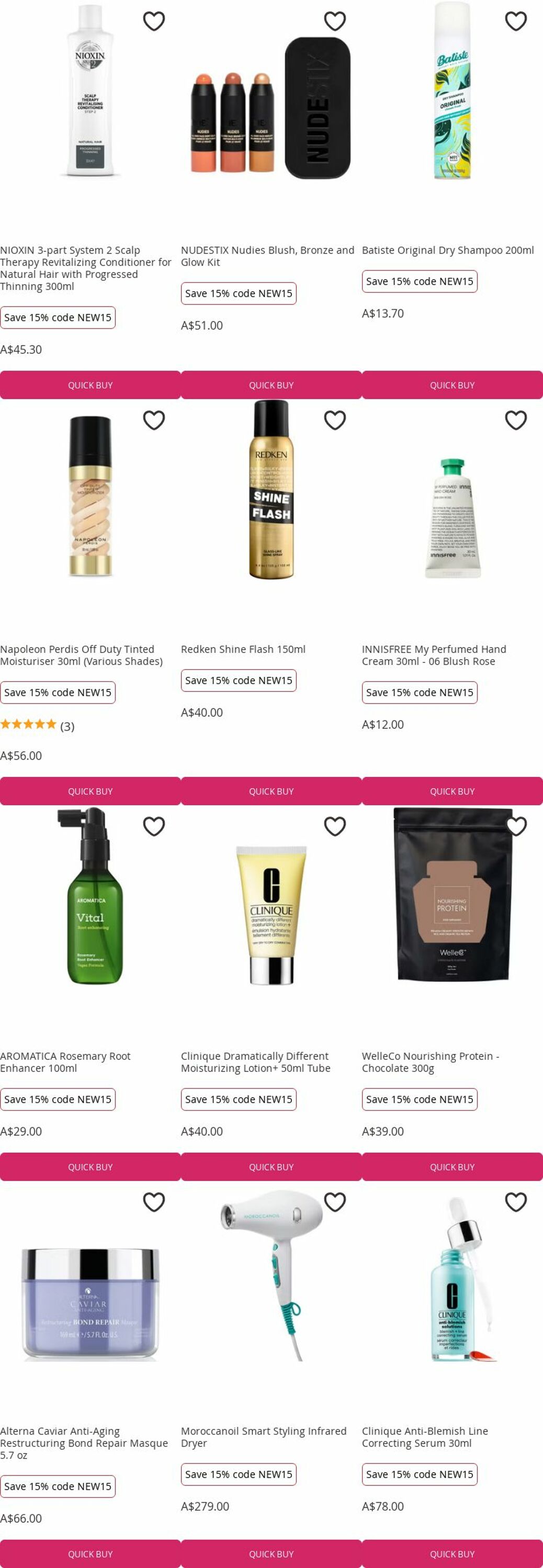This screenshot has width=543, height=1568.
Task: Open INNISFREE hand cream product image
Action: [452, 517]
